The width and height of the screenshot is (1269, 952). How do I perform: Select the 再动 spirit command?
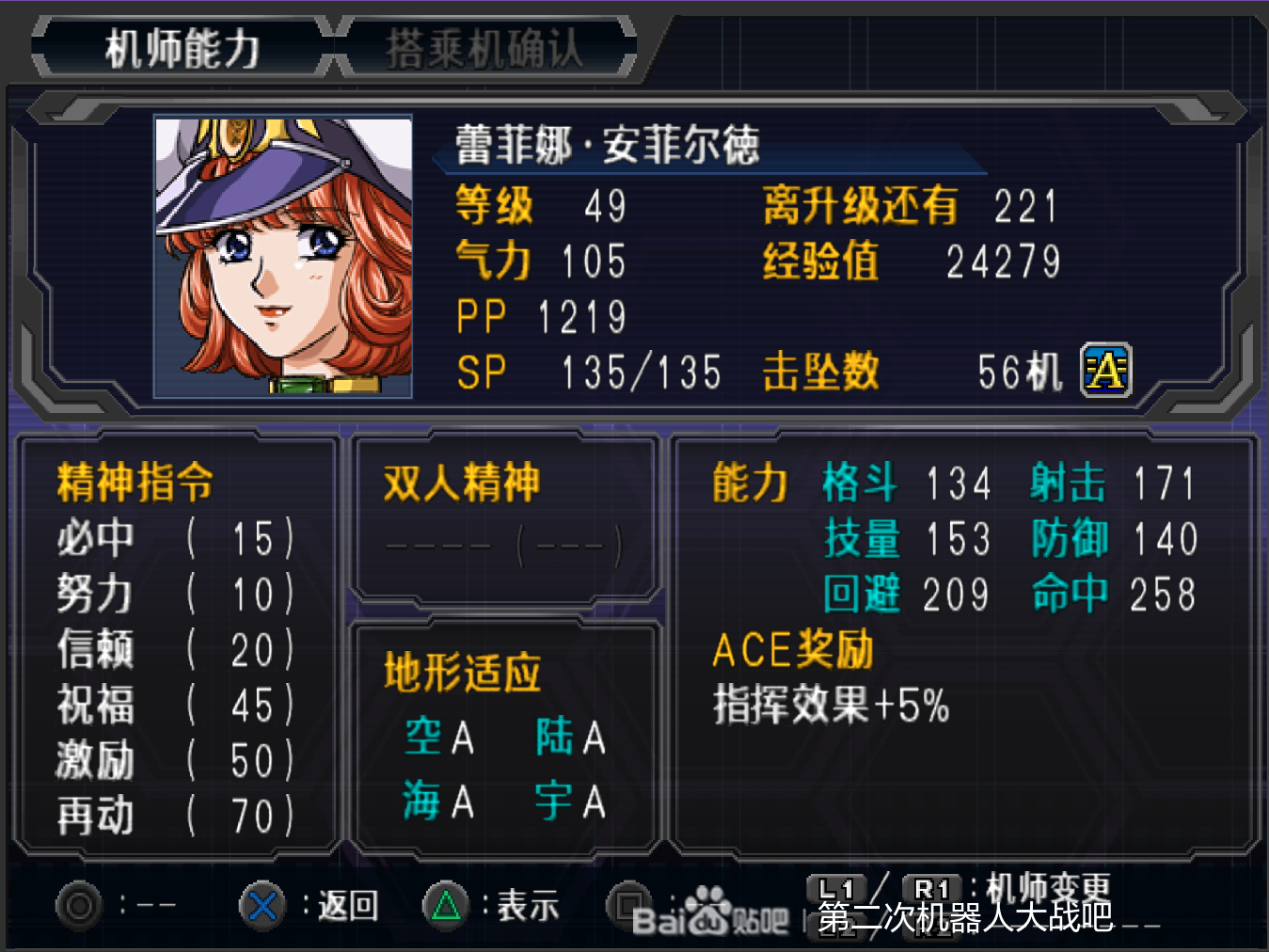pos(175,817)
